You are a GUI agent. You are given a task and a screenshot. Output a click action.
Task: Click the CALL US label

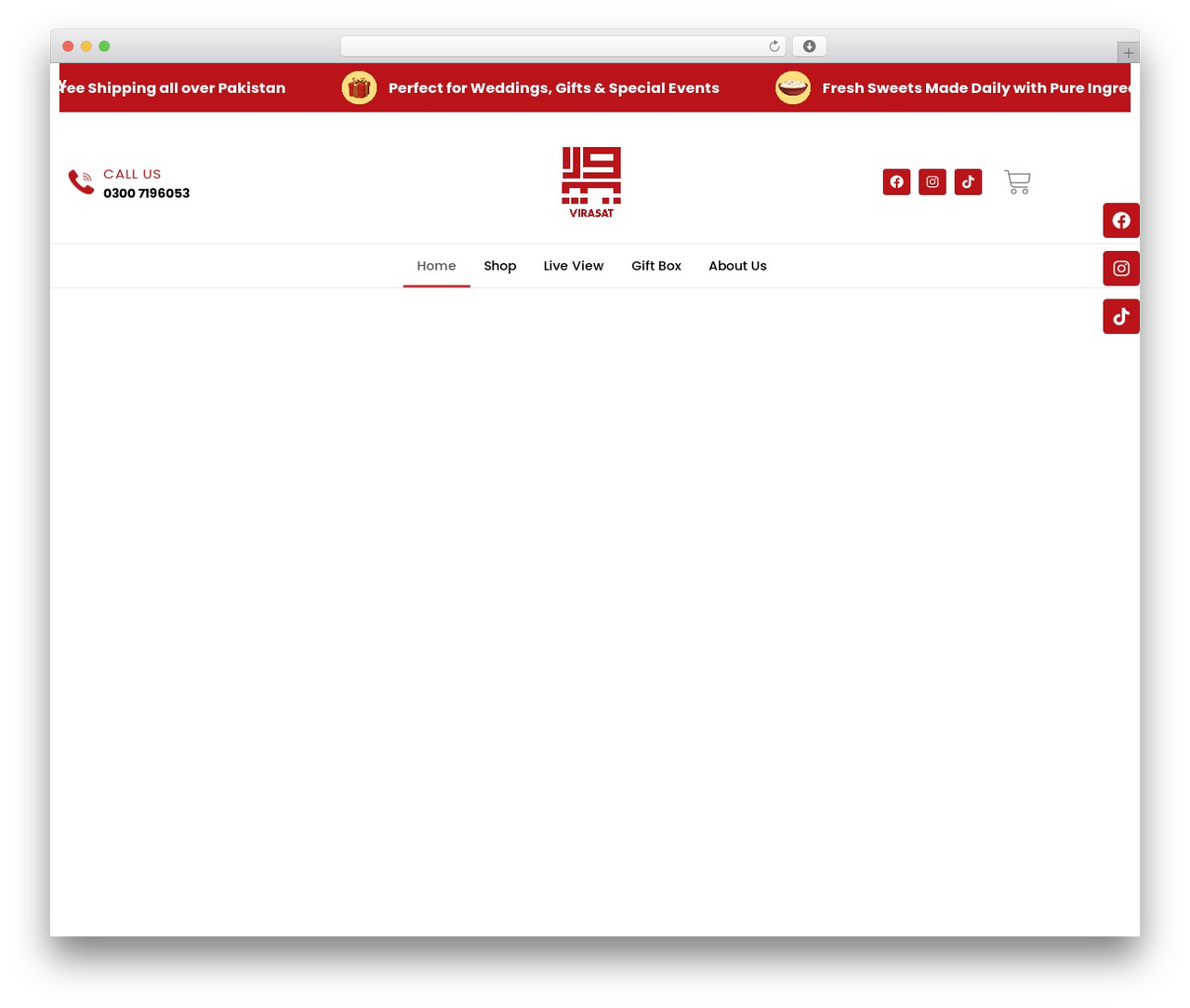coord(132,174)
